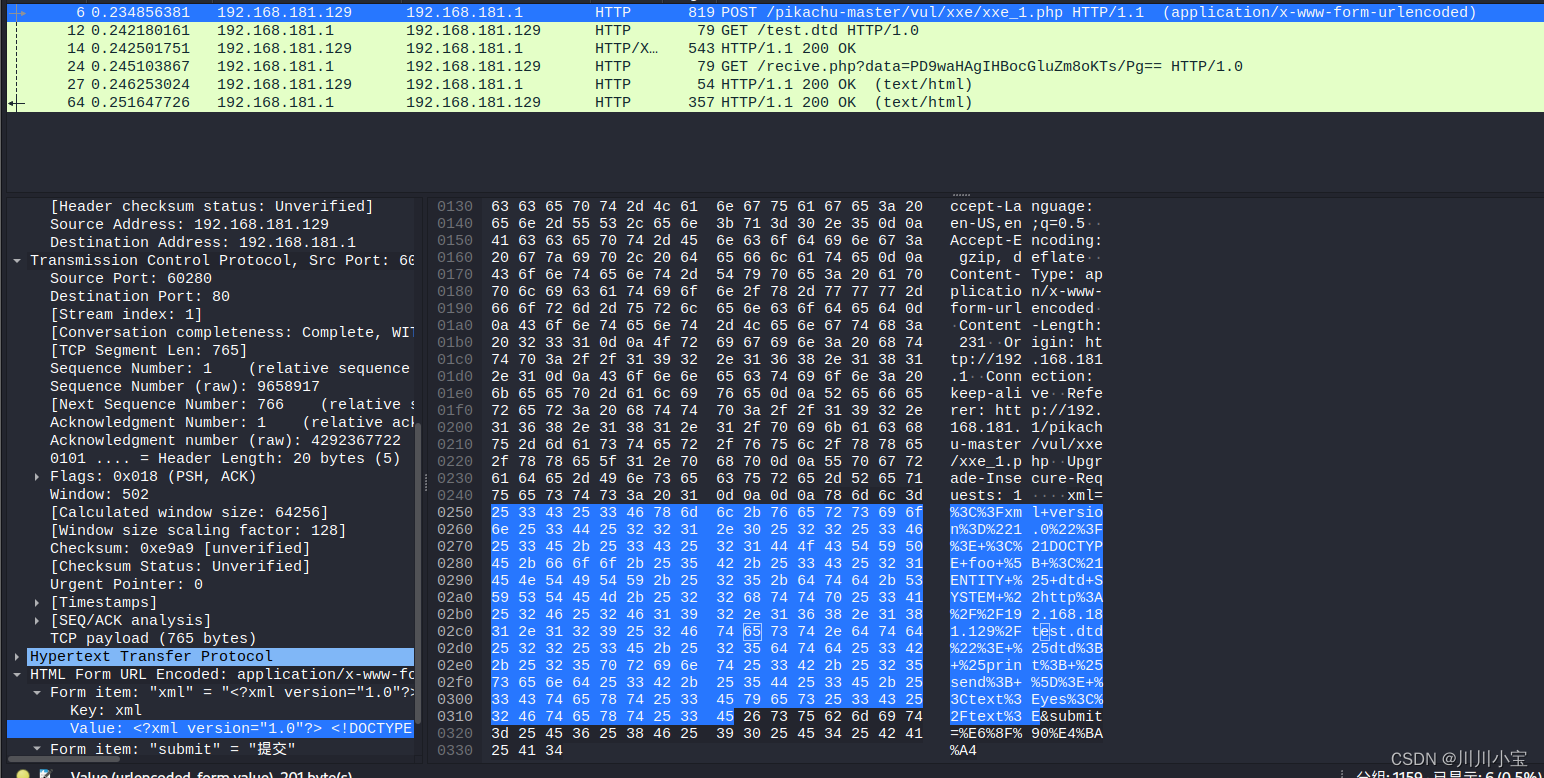Click the ASCII text 'u-master' in the bytes pane
This screenshot has height=778, width=1544.
coord(986,444)
